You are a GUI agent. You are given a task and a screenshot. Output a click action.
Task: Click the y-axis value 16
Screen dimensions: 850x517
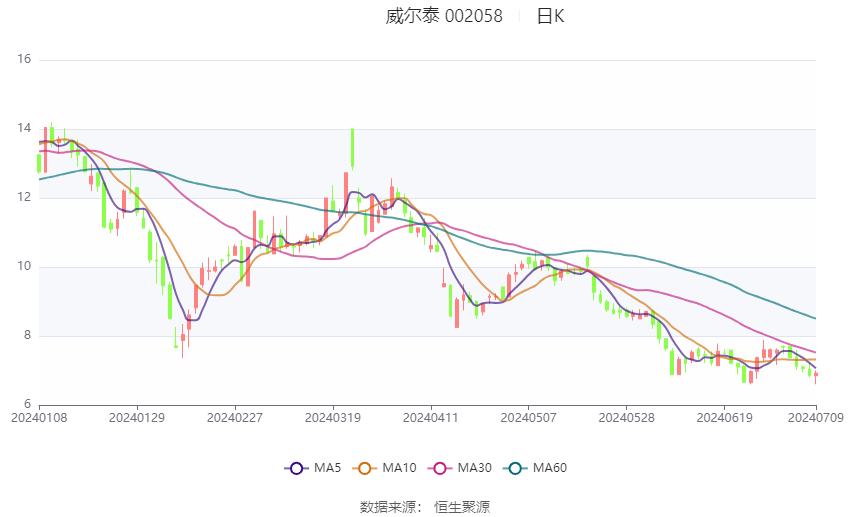tap(24, 59)
